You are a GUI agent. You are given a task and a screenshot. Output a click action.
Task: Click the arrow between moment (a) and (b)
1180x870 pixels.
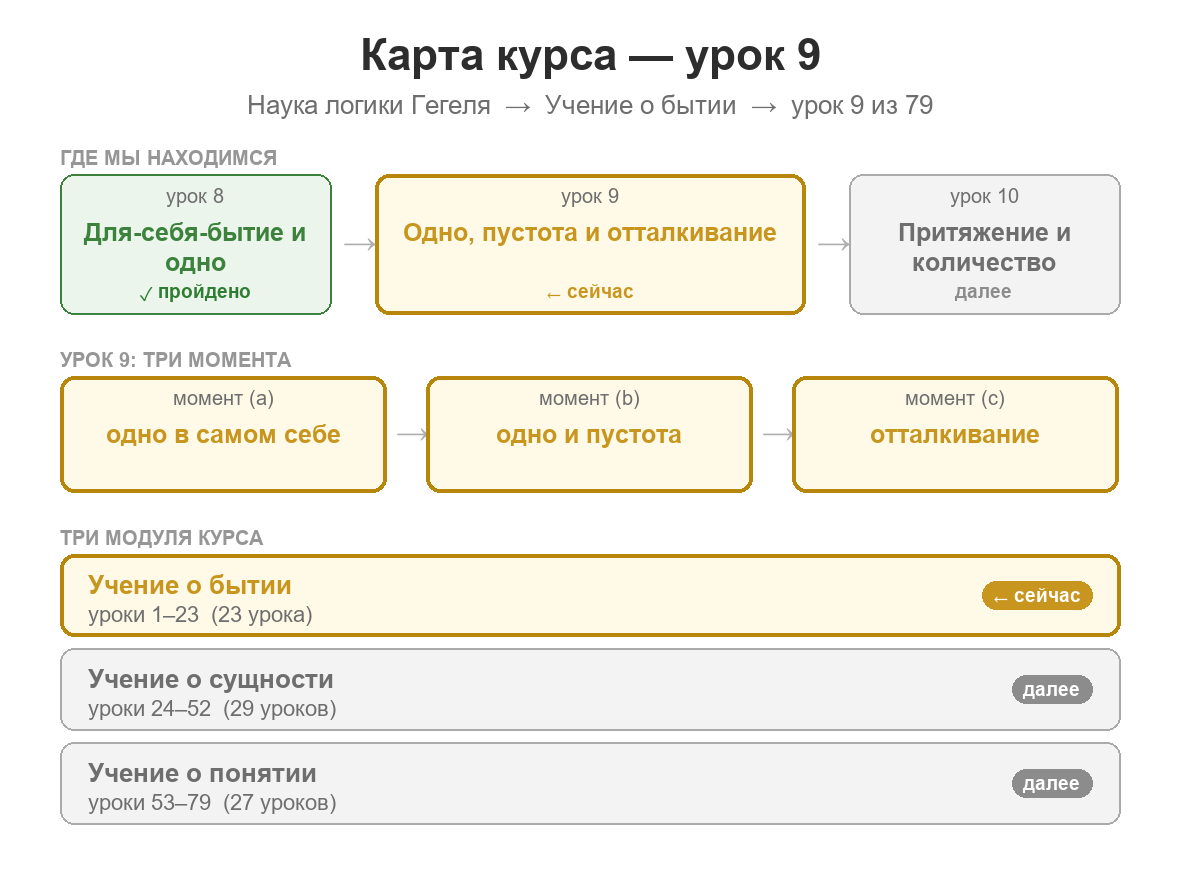pos(412,434)
